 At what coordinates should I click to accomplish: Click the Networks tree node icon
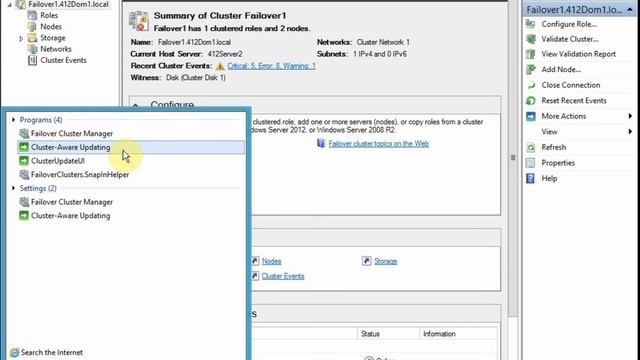click(x=32, y=49)
